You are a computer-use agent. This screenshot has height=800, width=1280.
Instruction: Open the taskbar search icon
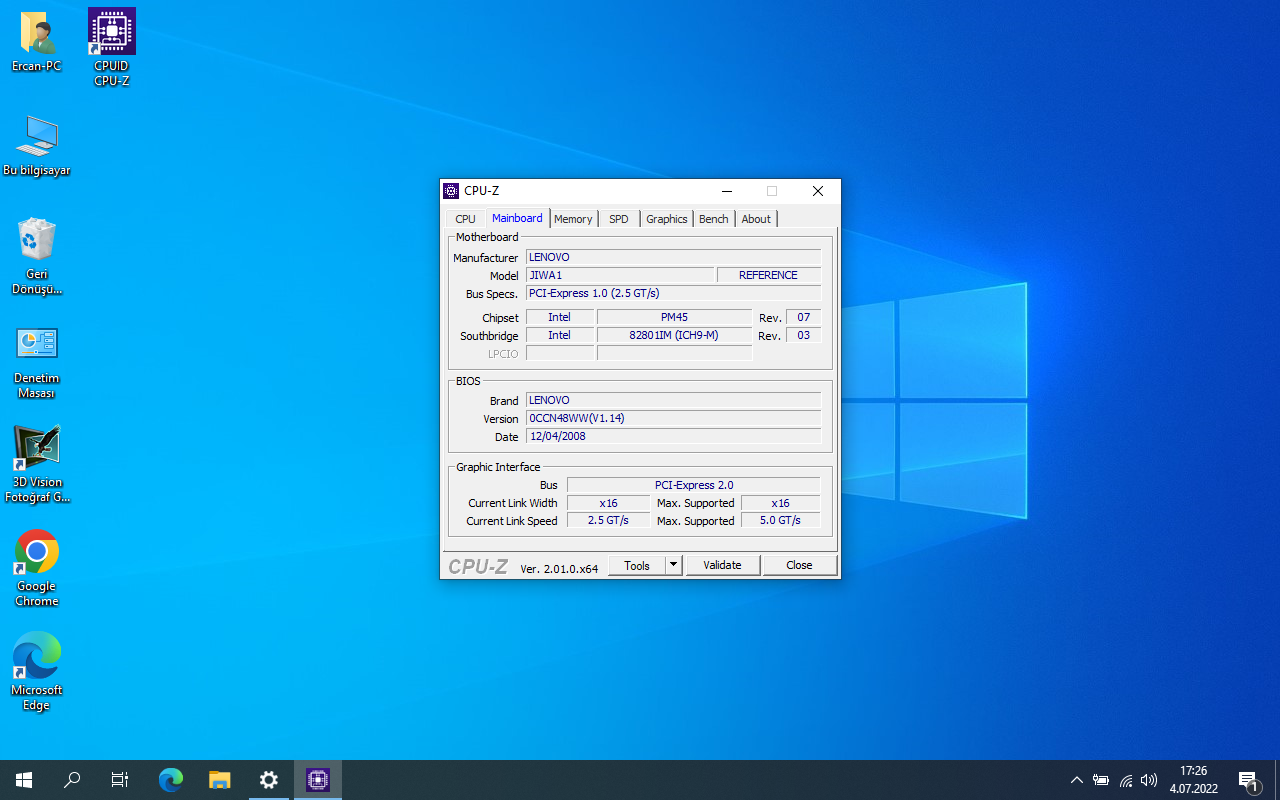(72, 780)
